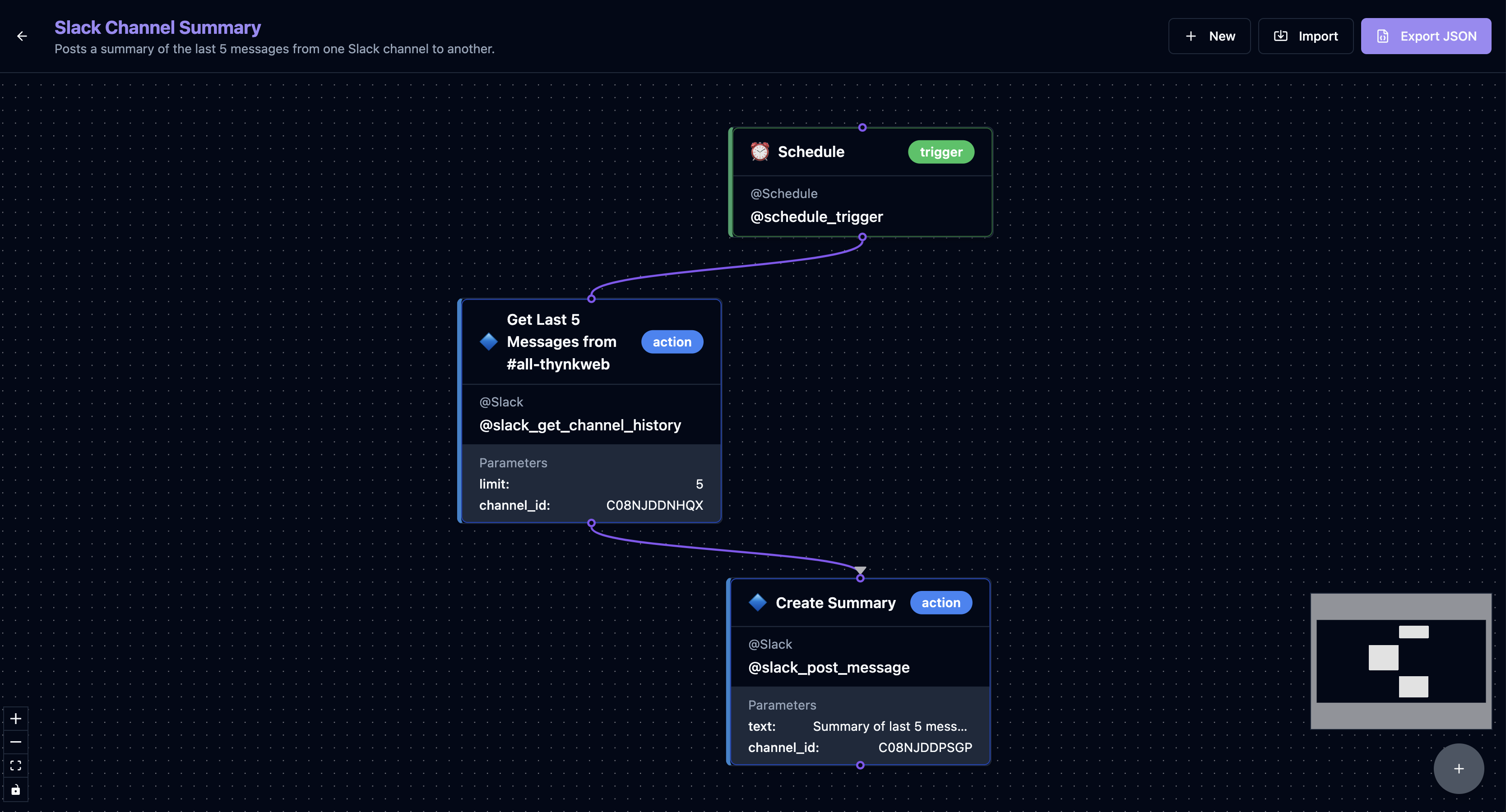Click the diamond icon on Get Last 5 Messages node
The width and height of the screenshot is (1506, 812).
(x=489, y=342)
